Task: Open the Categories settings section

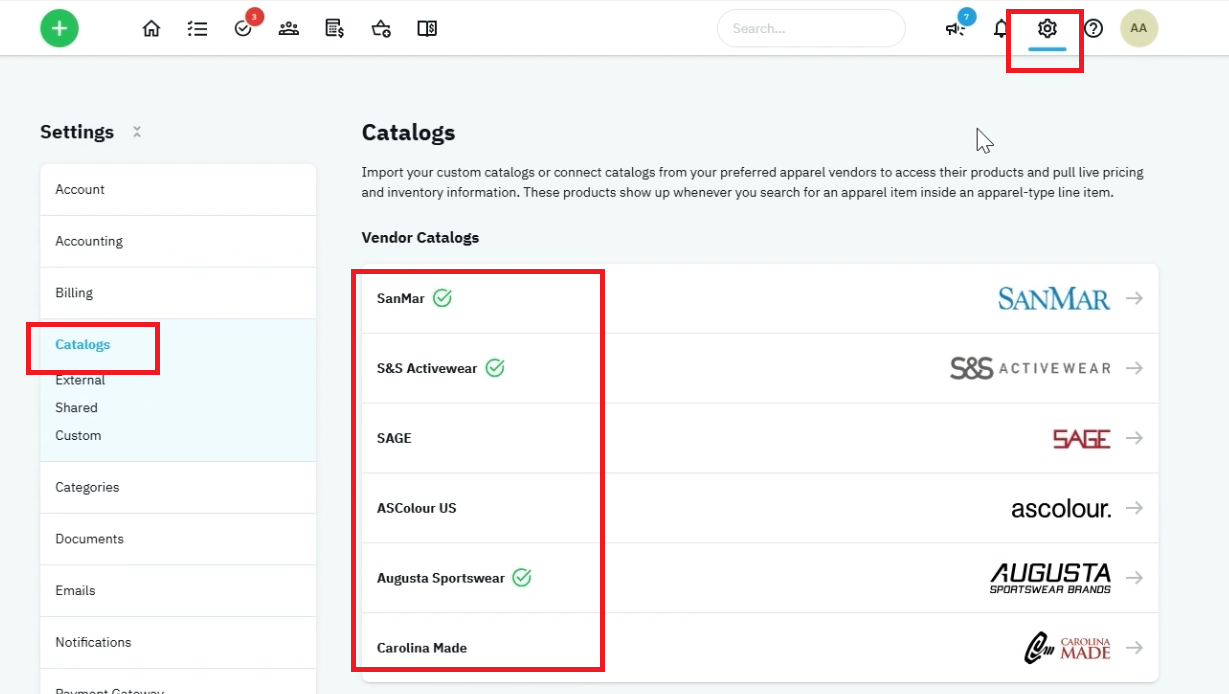Action: coord(178,487)
